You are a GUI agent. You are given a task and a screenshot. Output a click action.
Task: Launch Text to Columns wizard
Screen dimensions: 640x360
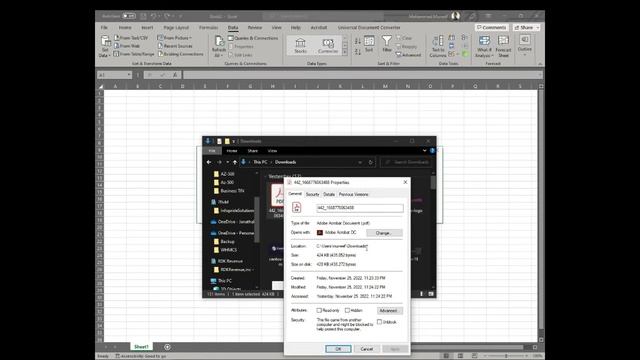coord(438,46)
